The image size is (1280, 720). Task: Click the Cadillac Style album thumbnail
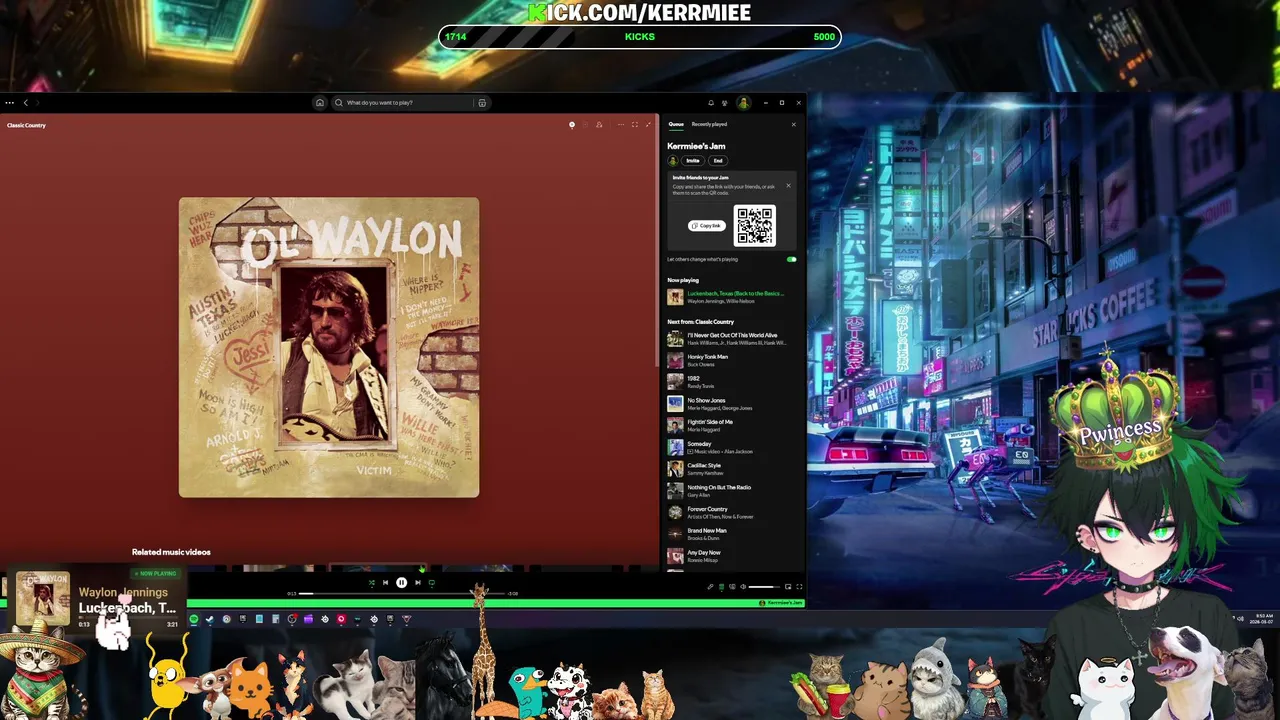click(676, 469)
